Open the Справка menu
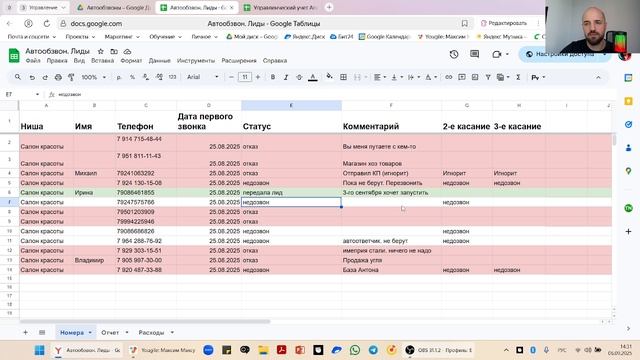The width and height of the screenshot is (640, 360). click(275, 60)
